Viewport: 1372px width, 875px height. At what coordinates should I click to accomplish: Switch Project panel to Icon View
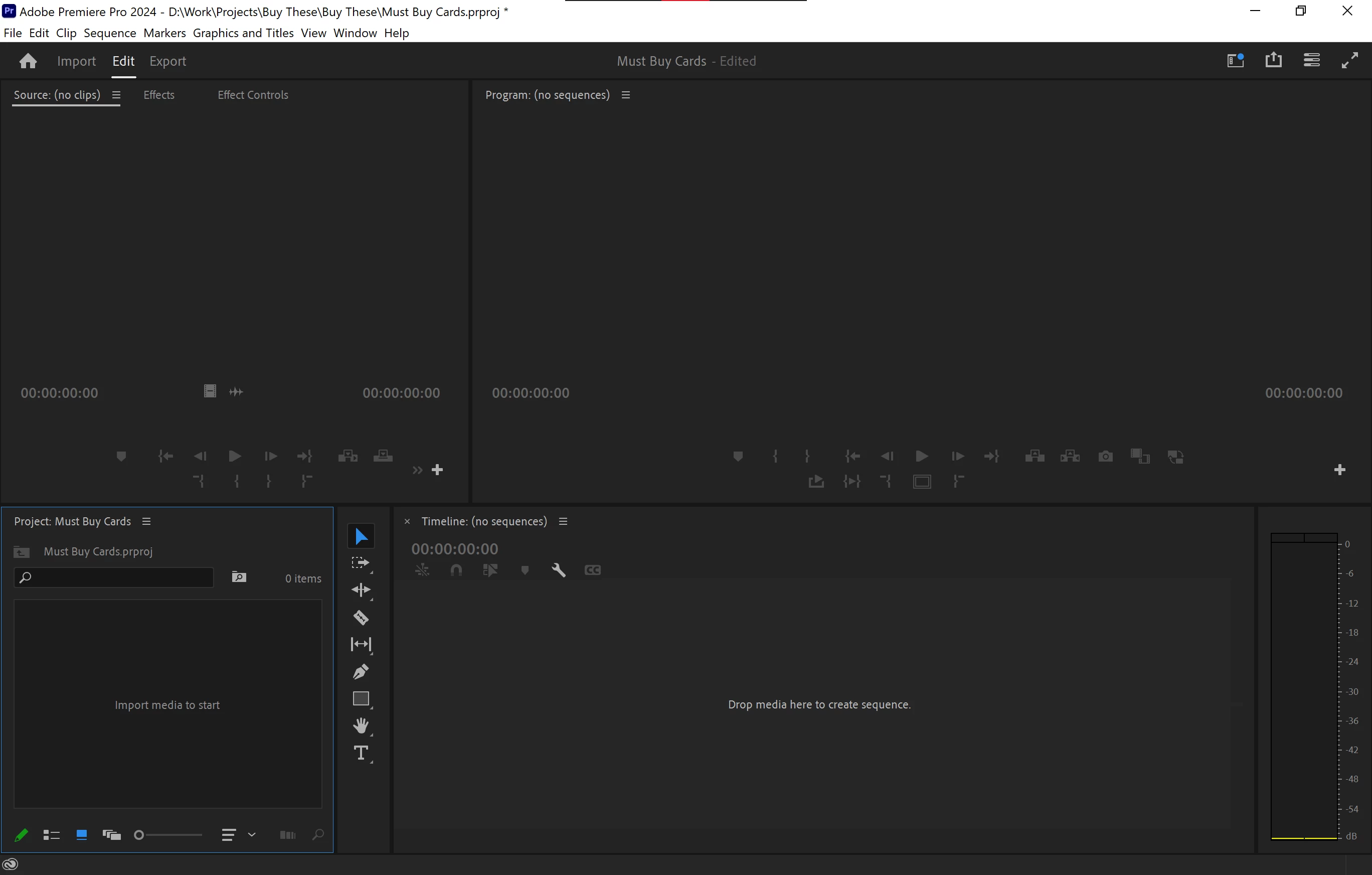(81, 835)
